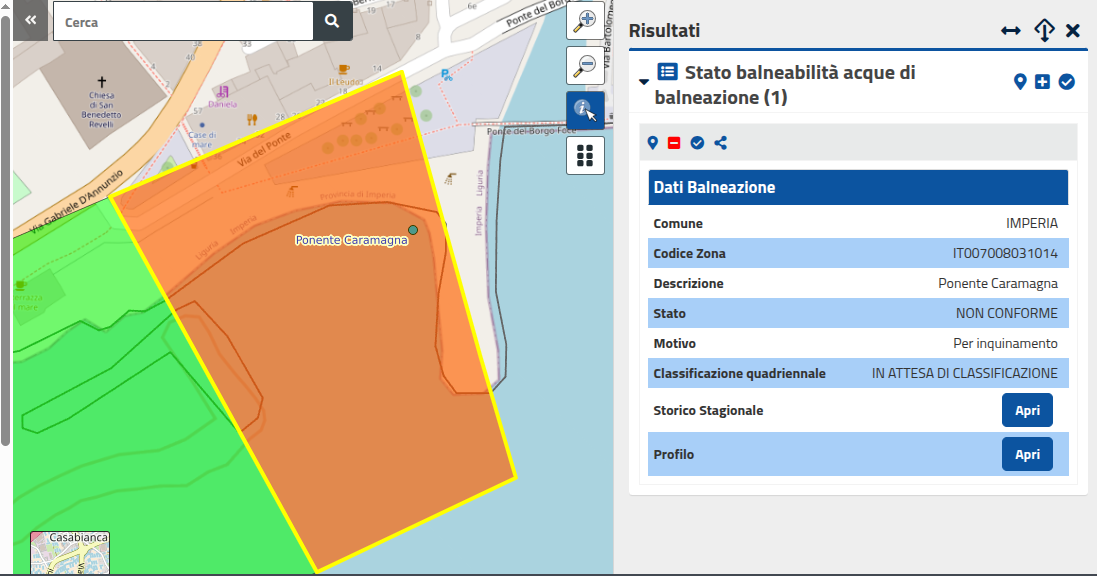
Task: Select the zoom out magnifier tool
Action: click(x=585, y=66)
